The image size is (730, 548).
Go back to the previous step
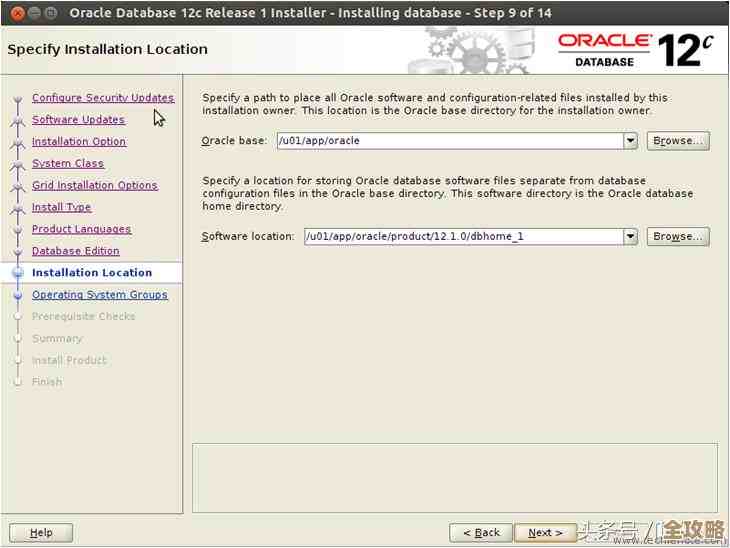tap(481, 533)
